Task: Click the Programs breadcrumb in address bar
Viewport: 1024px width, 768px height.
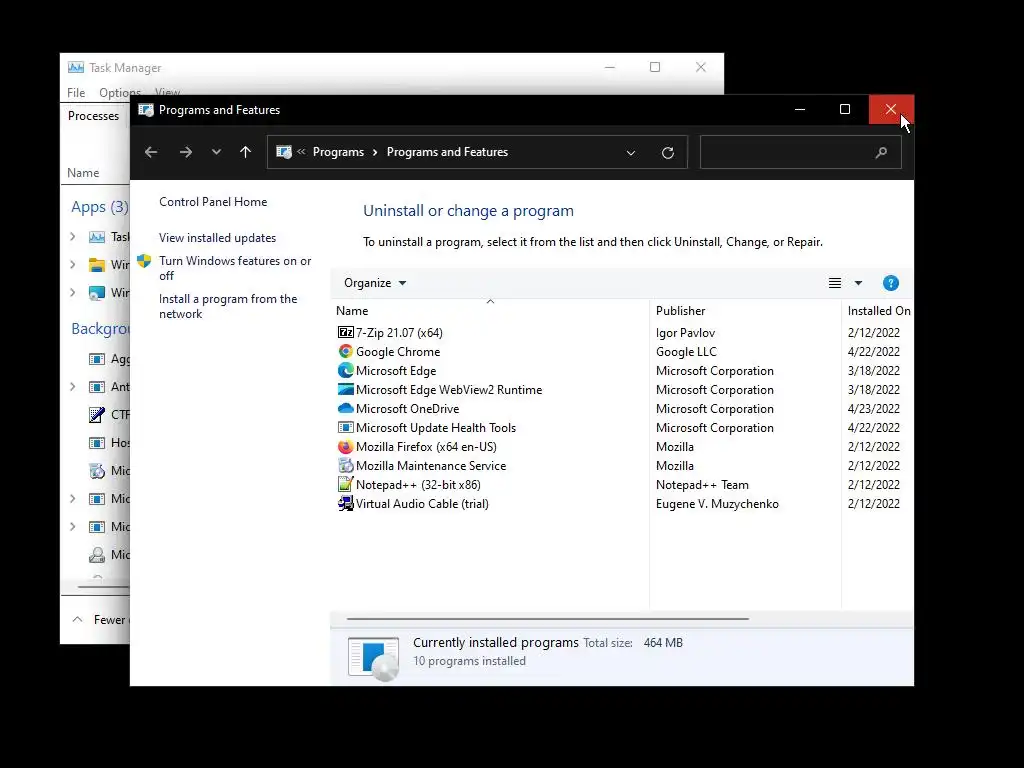Action: 338,152
